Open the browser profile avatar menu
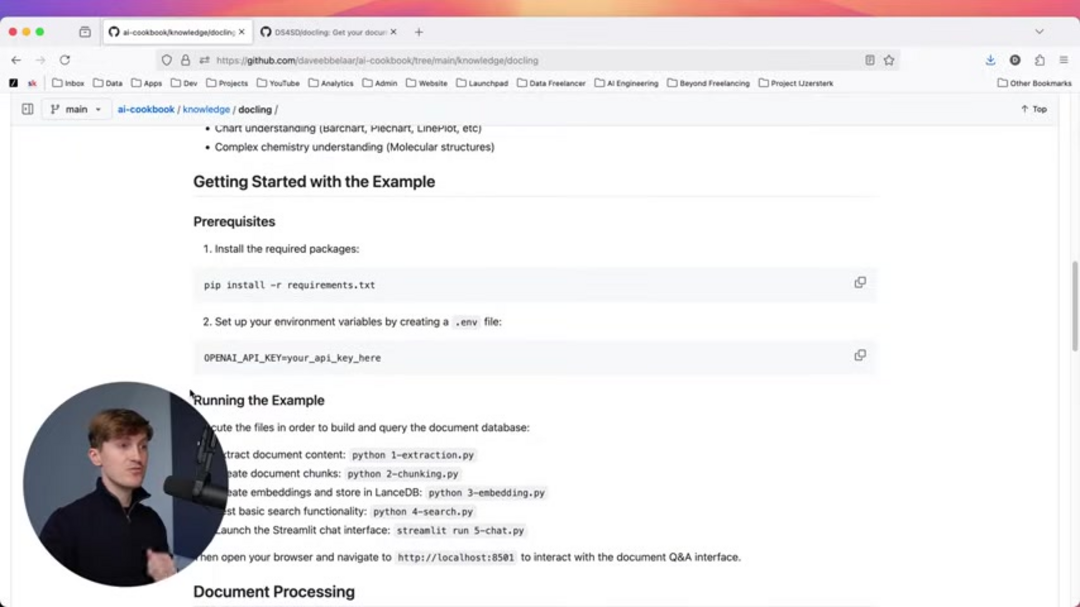This screenshot has width=1080, height=607. [x=1016, y=60]
